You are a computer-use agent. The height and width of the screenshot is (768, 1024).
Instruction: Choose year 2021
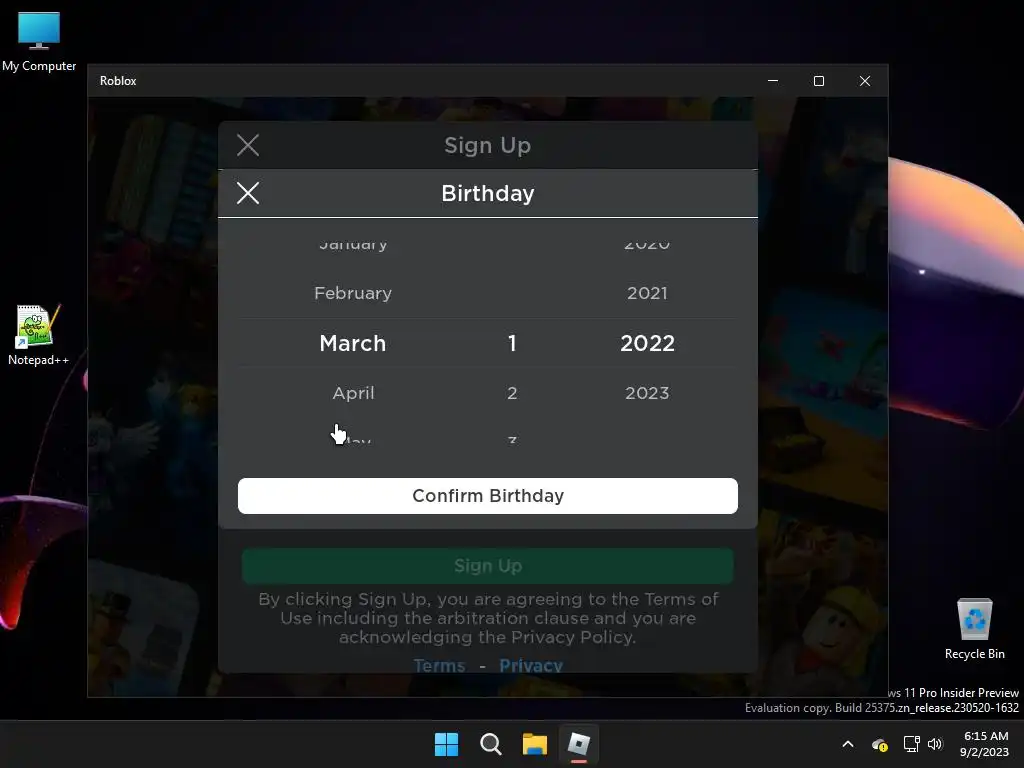(x=647, y=293)
